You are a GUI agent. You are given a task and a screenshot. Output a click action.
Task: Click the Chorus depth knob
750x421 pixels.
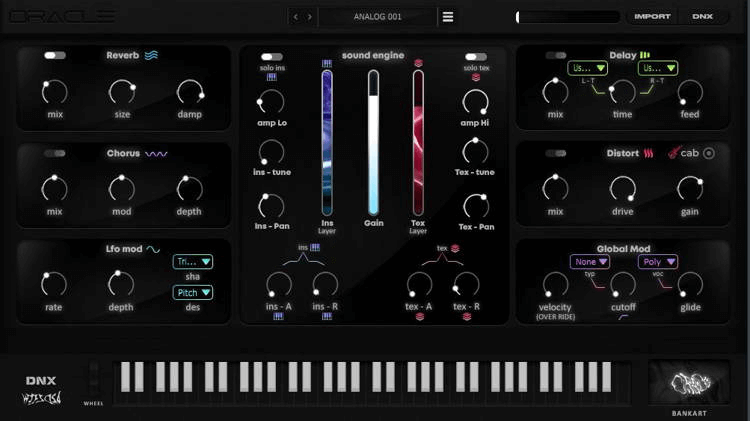point(189,189)
